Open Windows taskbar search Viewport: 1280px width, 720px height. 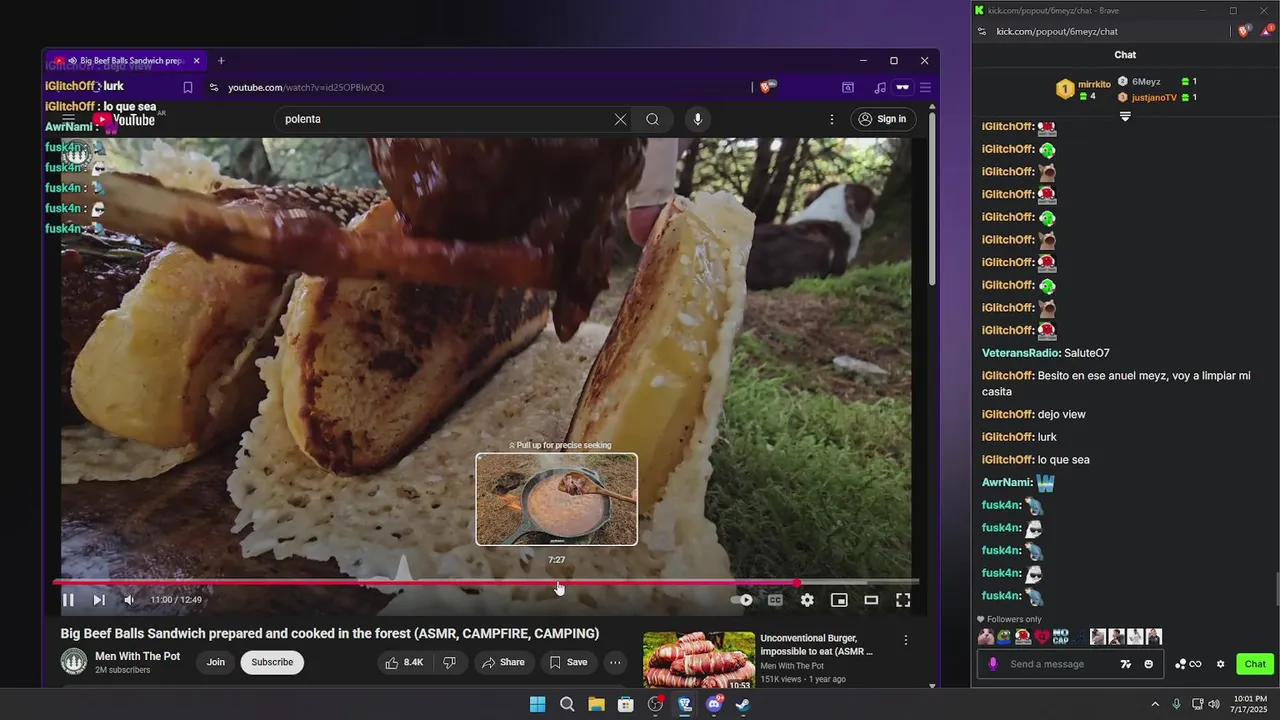click(567, 704)
